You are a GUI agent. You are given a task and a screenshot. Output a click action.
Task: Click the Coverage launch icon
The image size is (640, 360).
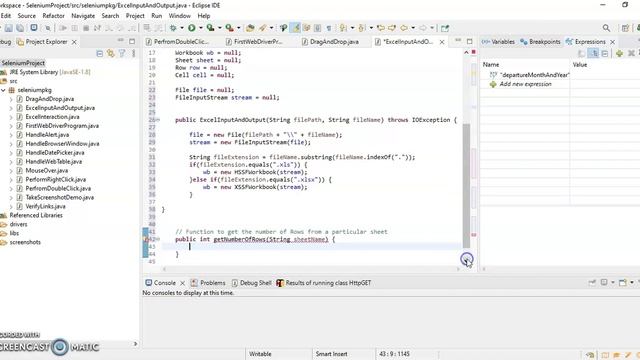coord(210,28)
